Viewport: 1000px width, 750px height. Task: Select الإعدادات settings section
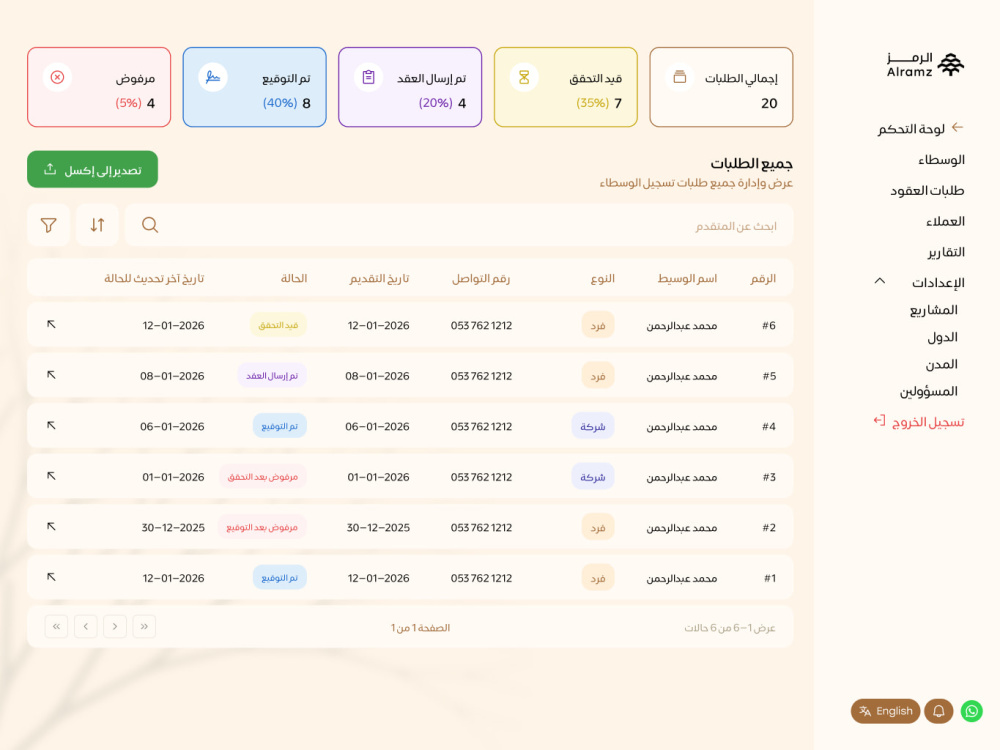[x=938, y=283]
